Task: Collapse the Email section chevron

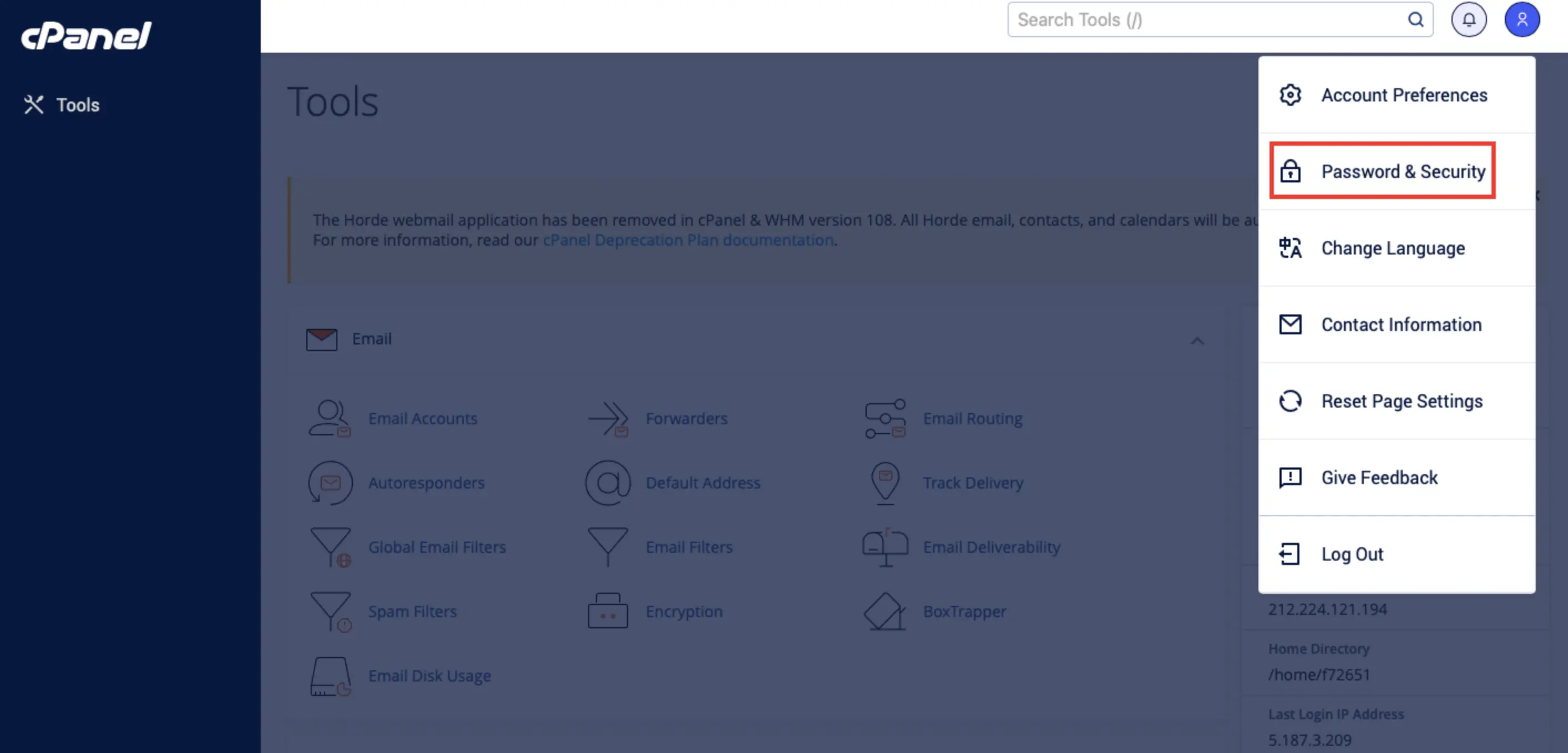Action: [x=1197, y=340]
